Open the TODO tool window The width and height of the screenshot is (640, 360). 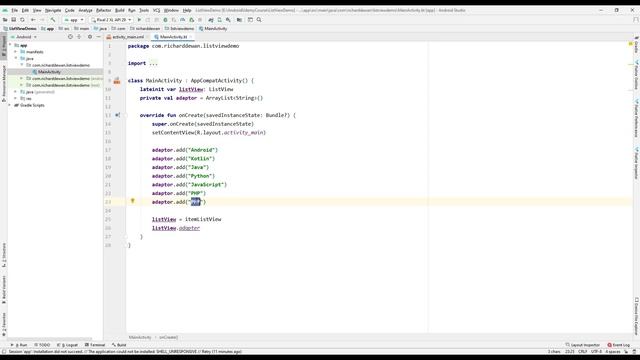(x=42, y=345)
